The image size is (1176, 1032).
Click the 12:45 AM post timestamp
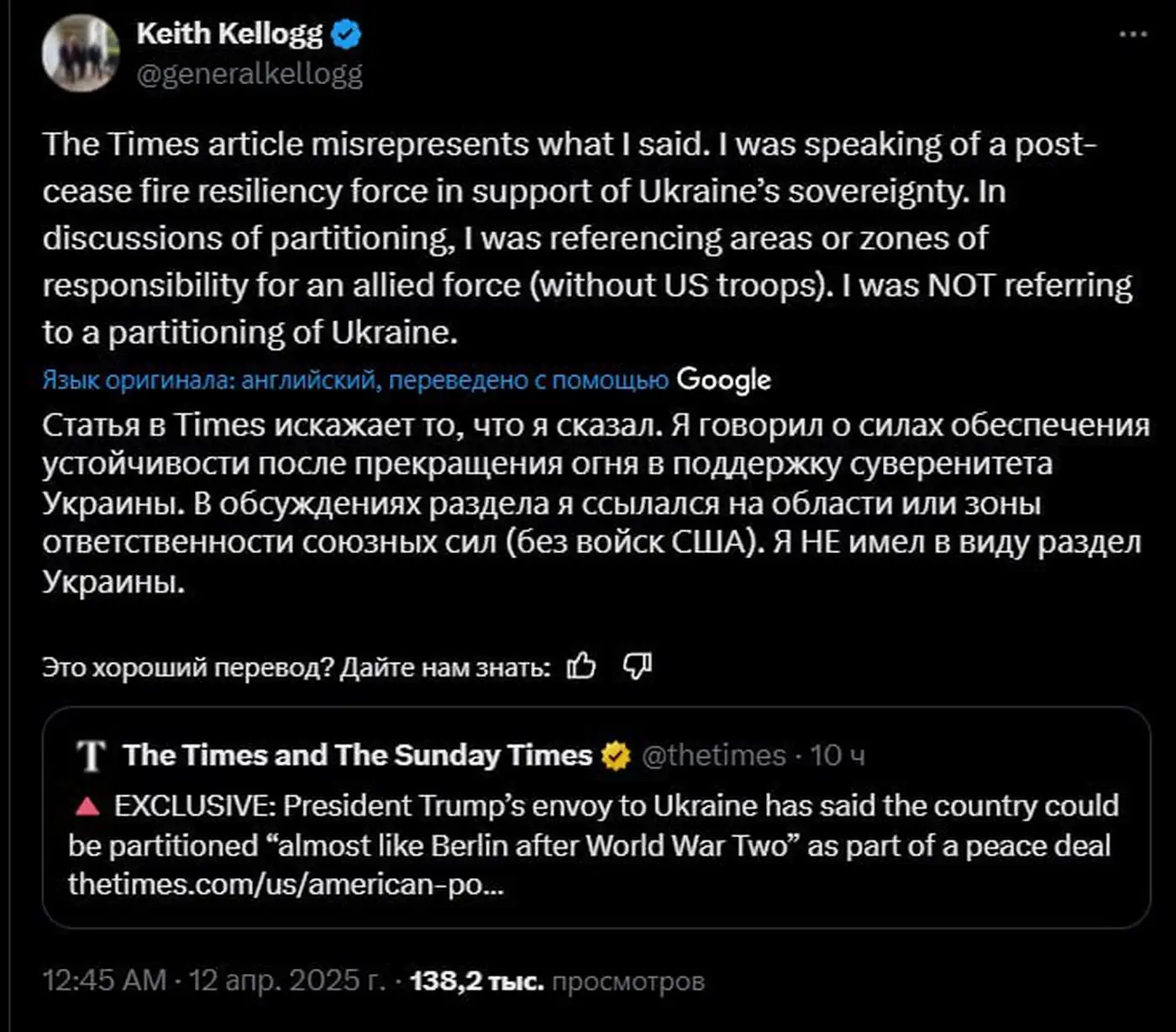click(x=104, y=981)
